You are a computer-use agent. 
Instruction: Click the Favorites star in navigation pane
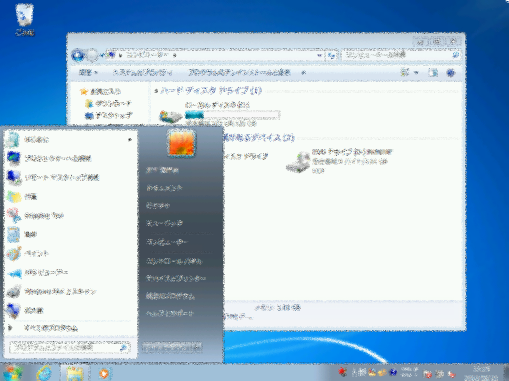84,91
